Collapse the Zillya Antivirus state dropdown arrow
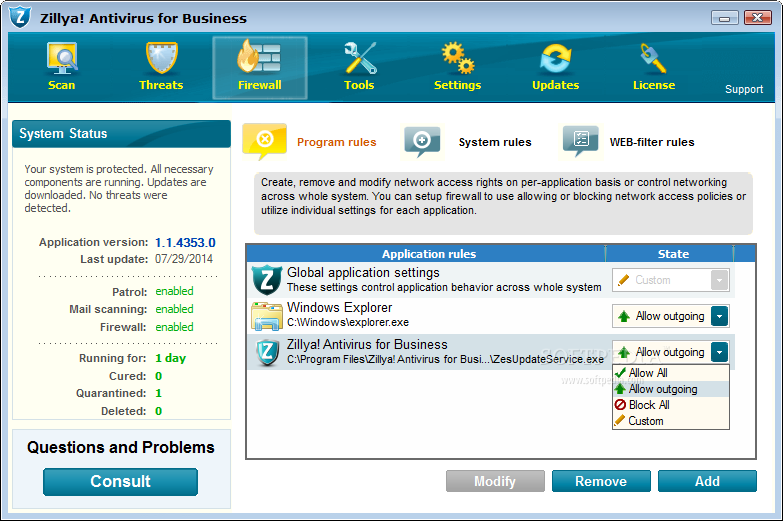 point(719,352)
